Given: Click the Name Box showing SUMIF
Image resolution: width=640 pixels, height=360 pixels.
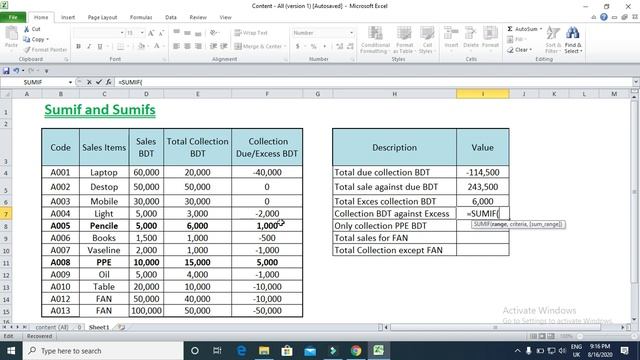Looking at the screenshot, I should [33, 82].
